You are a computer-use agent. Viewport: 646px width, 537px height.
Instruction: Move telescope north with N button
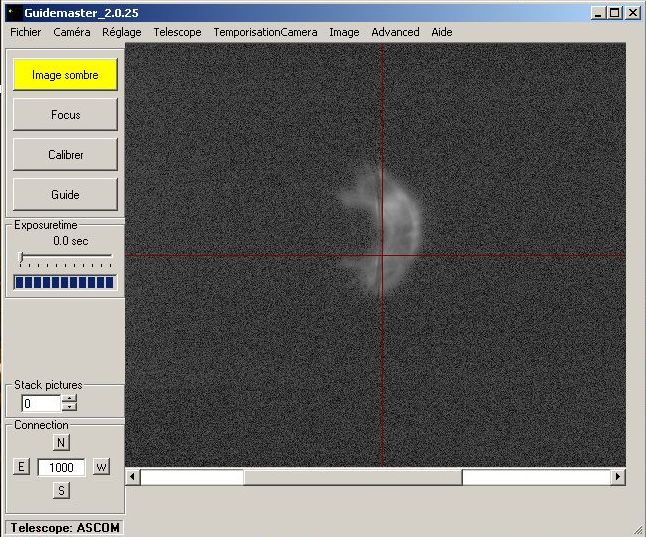(61, 442)
